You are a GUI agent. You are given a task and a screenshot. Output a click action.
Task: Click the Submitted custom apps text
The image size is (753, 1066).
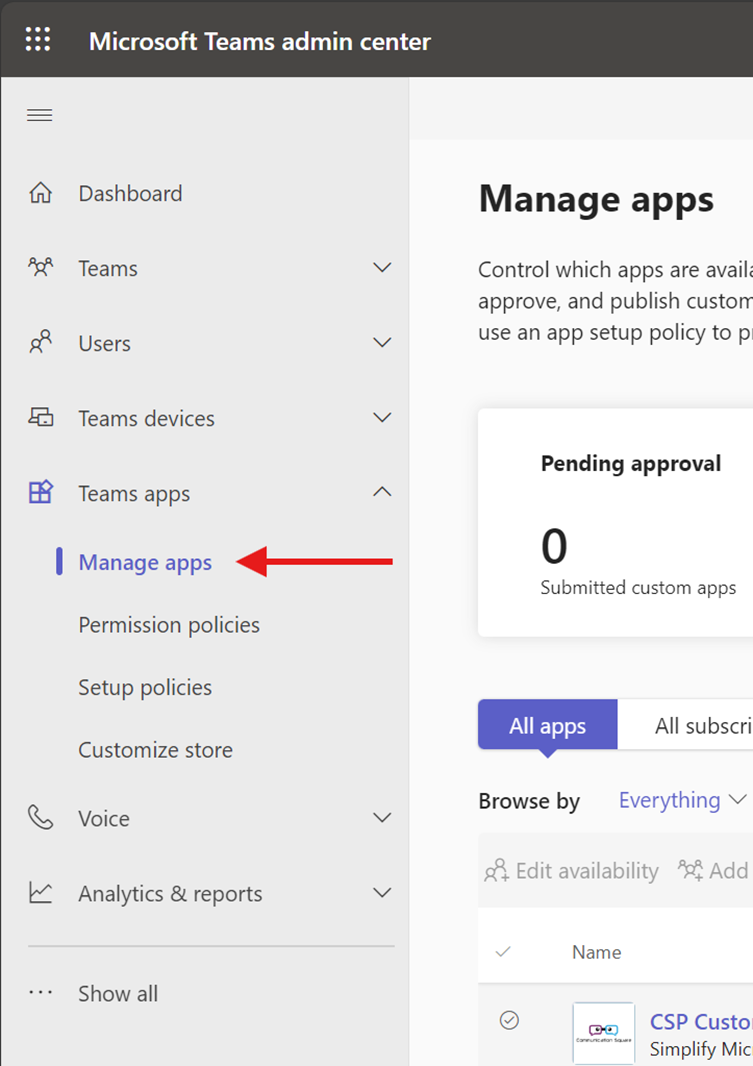638,587
